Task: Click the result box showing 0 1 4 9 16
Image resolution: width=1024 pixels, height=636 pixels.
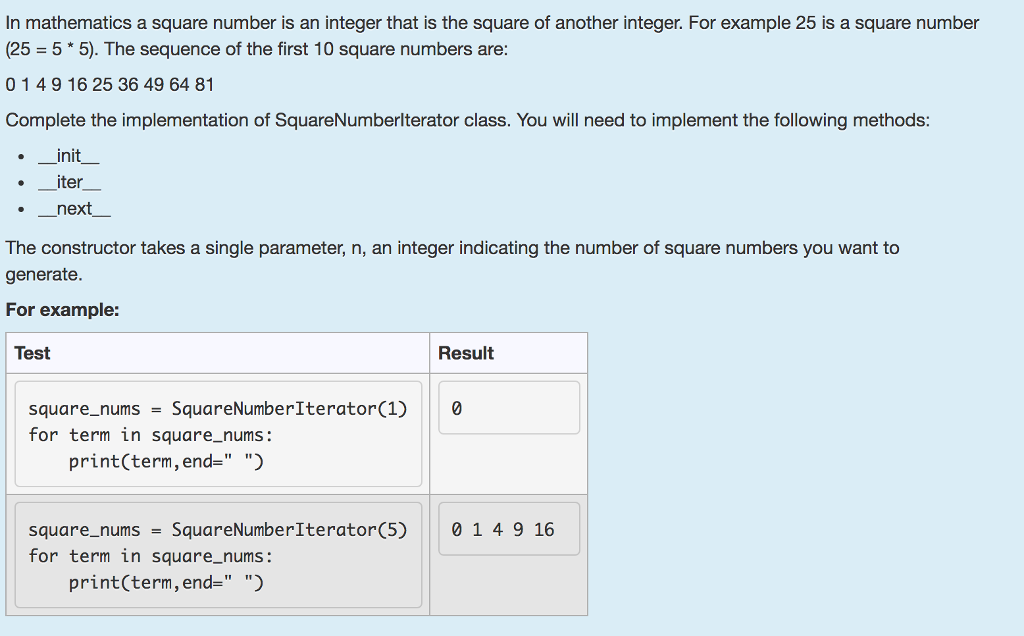Action: click(x=509, y=529)
